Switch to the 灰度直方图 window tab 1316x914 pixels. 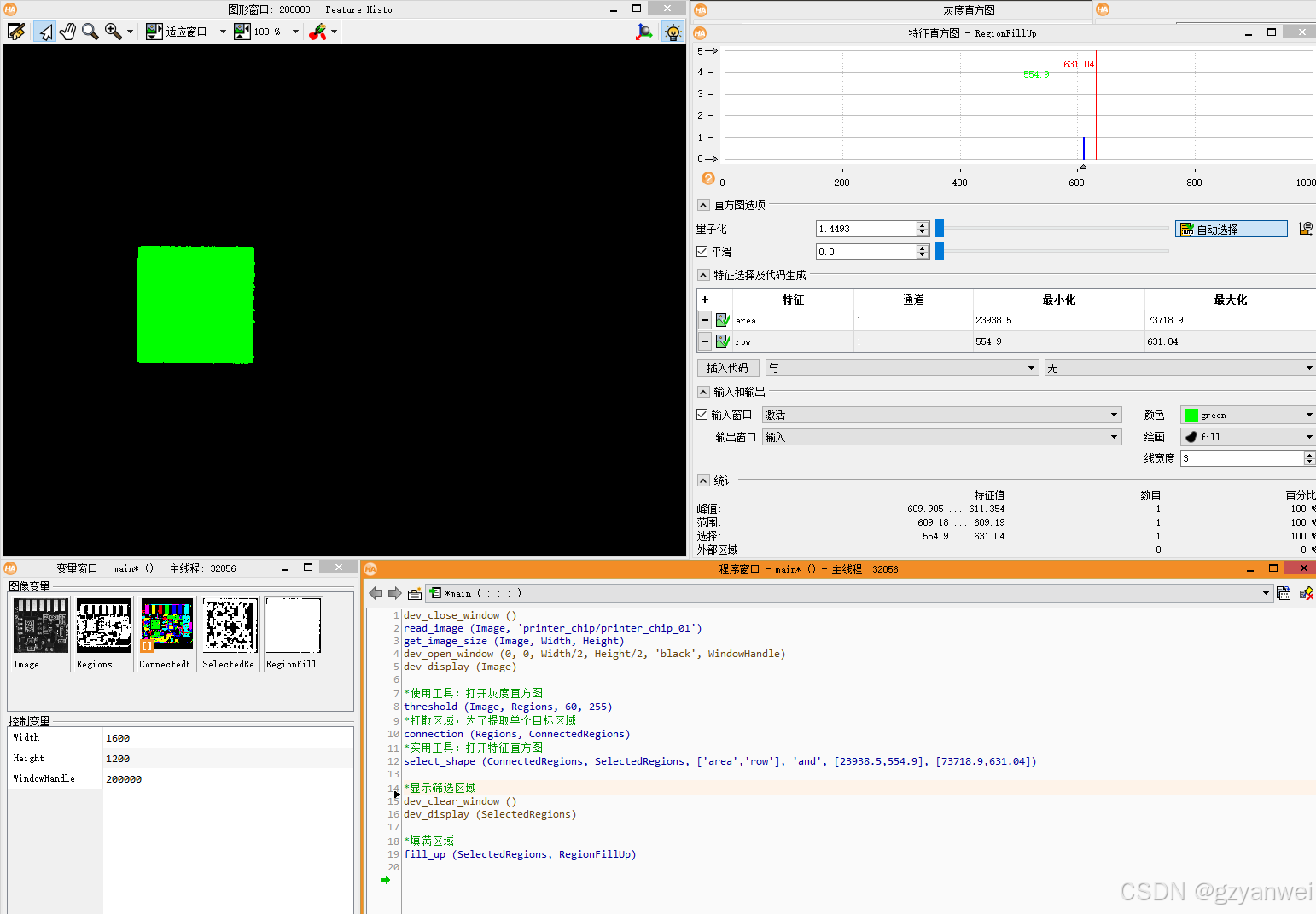click(969, 10)
